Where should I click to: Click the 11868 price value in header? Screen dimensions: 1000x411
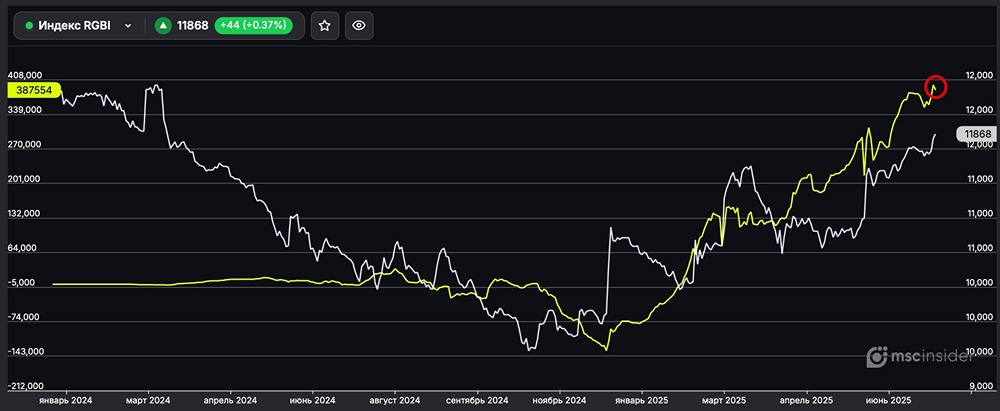point(192,26)
